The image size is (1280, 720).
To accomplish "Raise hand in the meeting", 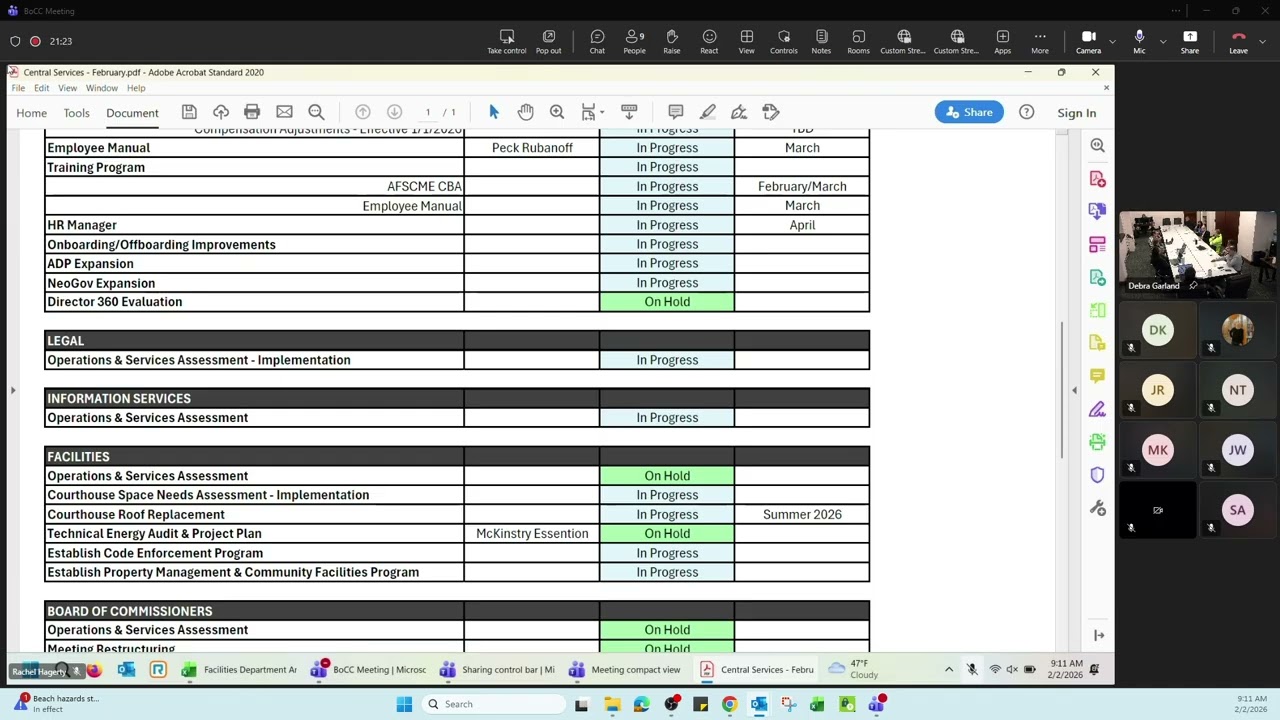I will pyautogui.click(x=672, y=41).
